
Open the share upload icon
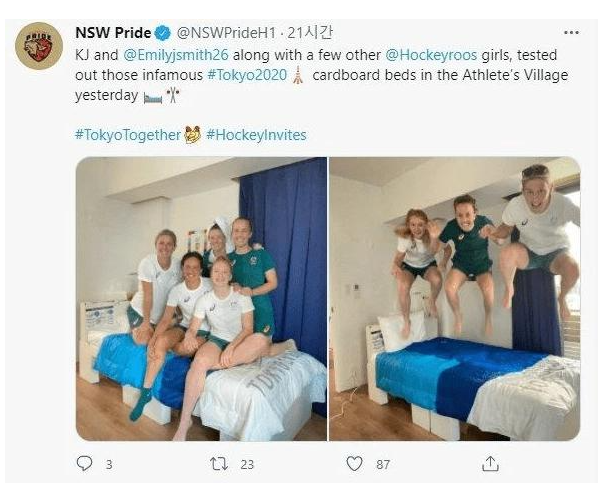pyautogui.click(x=490, y=463)
